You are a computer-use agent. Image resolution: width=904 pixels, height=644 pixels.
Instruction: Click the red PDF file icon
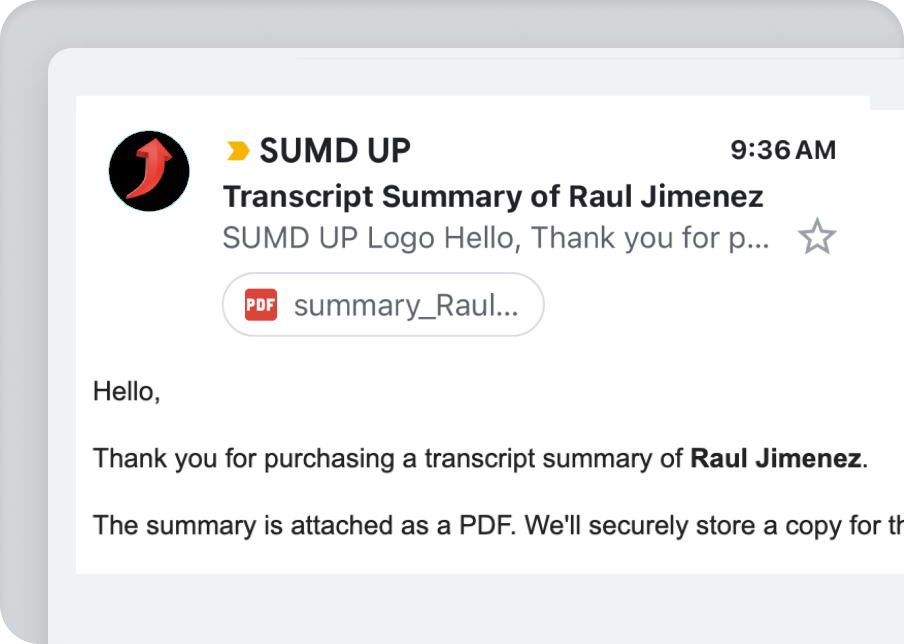(x=261, y=304)
